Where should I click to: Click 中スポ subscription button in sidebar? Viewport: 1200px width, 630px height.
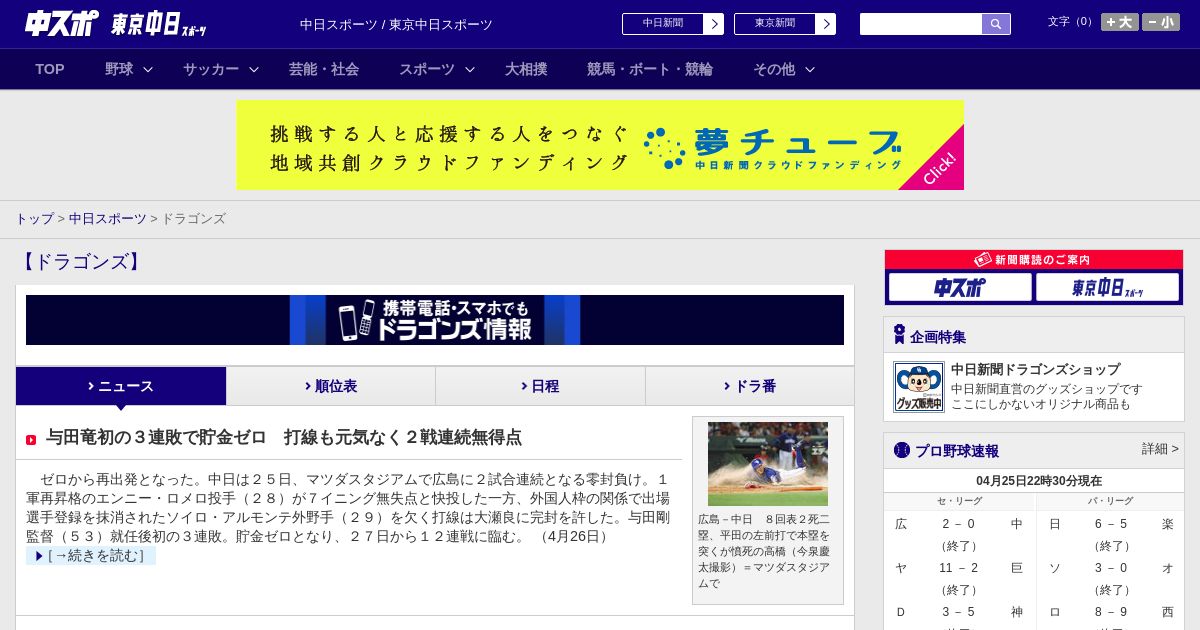[960, 288]
